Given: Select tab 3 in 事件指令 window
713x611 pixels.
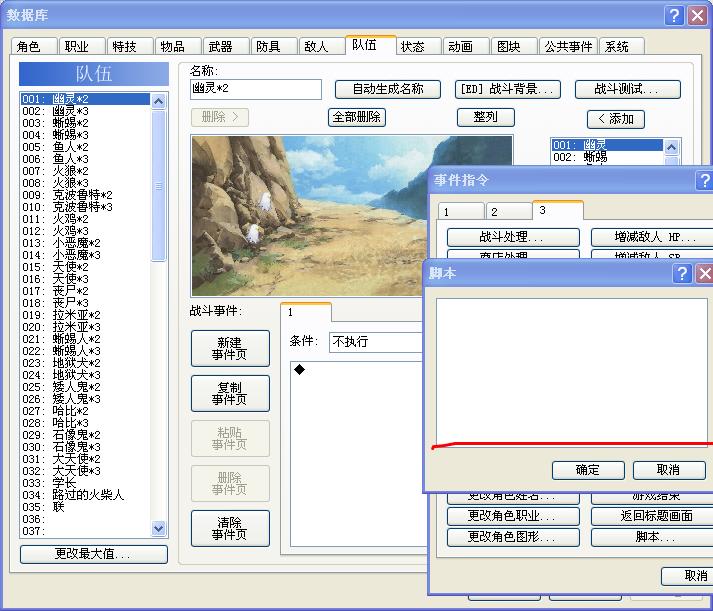Looking at the screenshot, I should click(x=557, y=210).
